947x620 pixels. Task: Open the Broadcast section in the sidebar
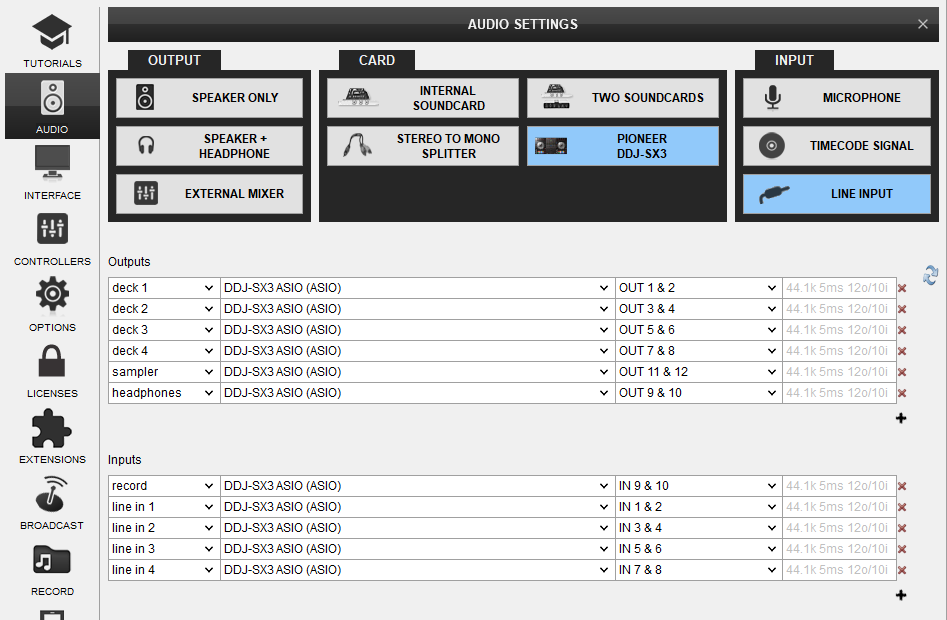click(x=52, y=502)
